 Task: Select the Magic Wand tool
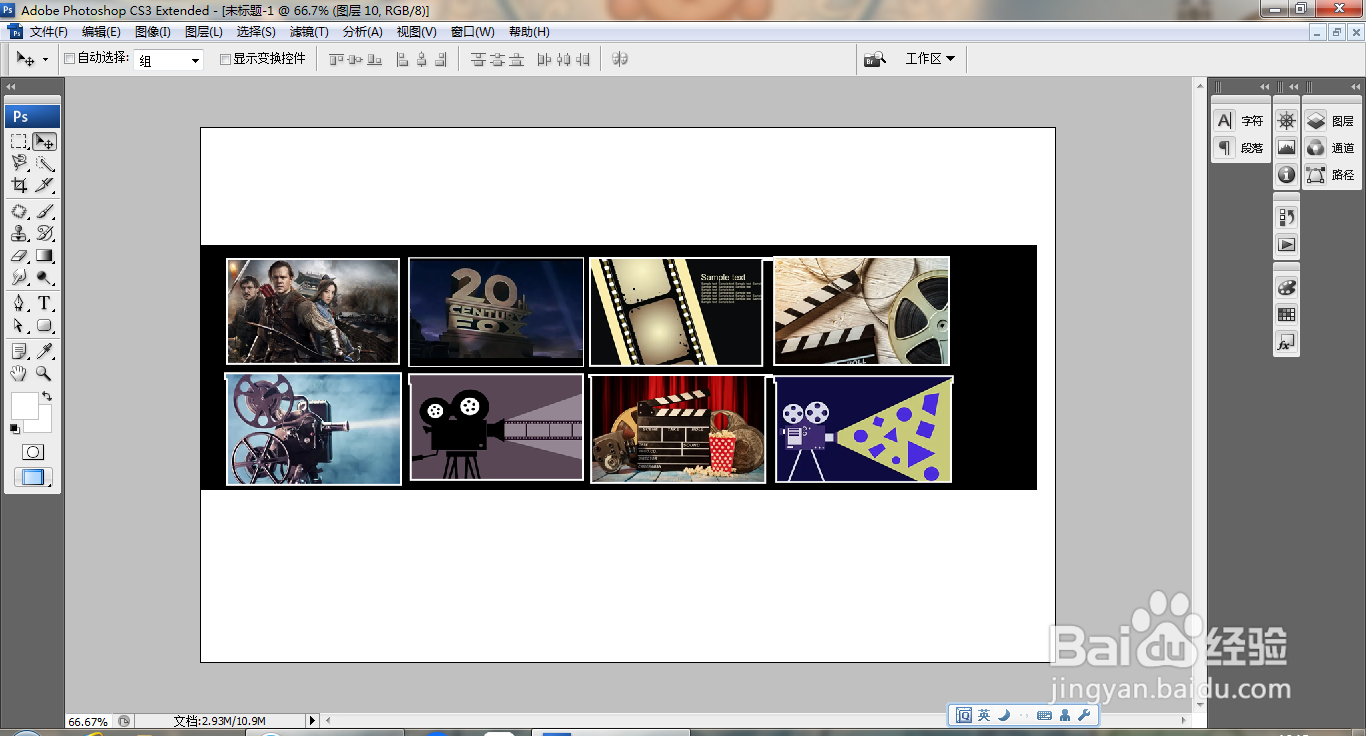44,163
